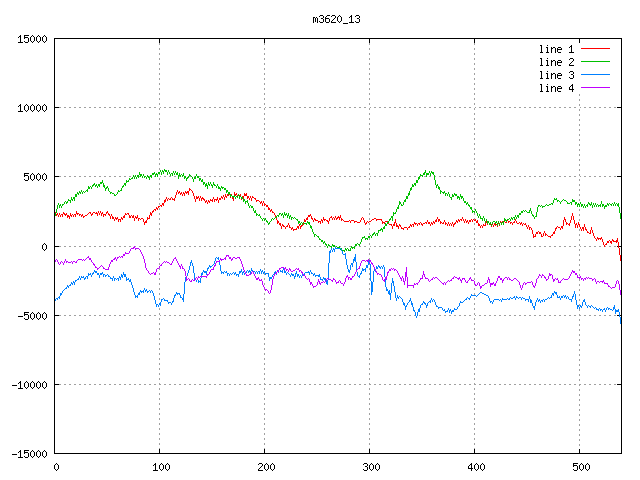
Task: Select the 'line 3' legend label
Action: coord(557,75)
